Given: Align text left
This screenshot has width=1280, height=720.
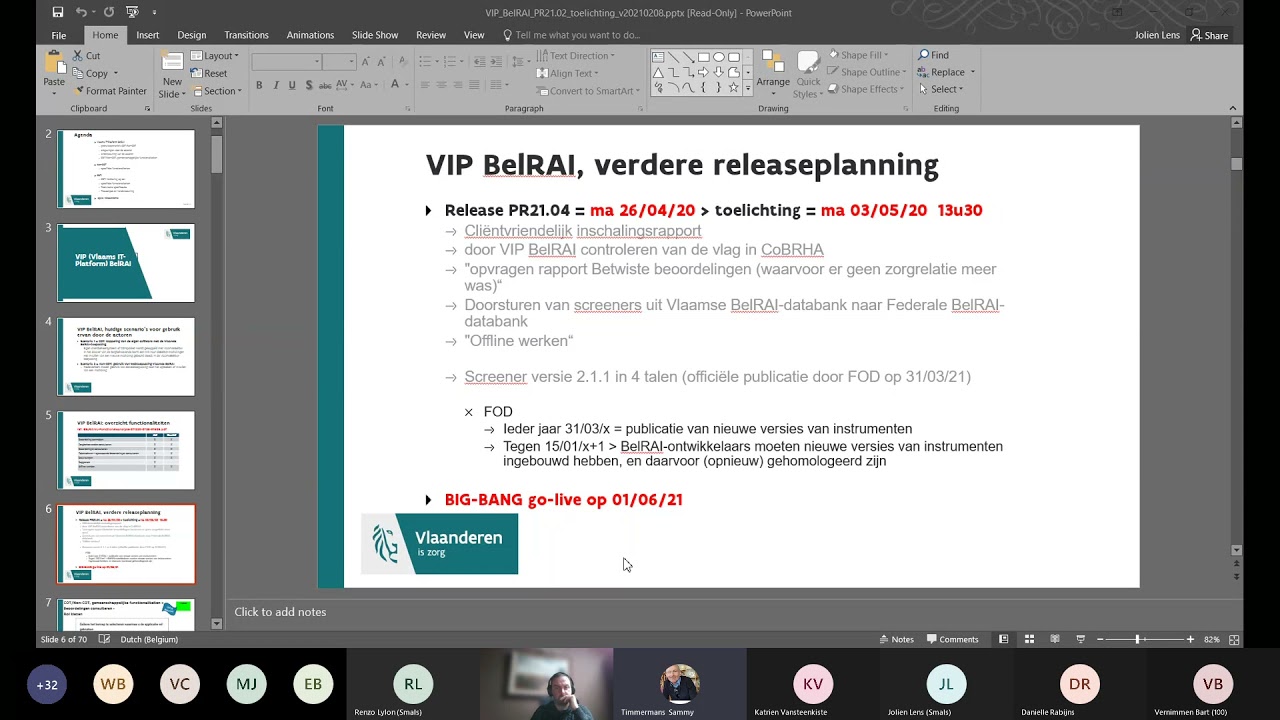Looking at the screenshot, I should [x=425, y=85].
